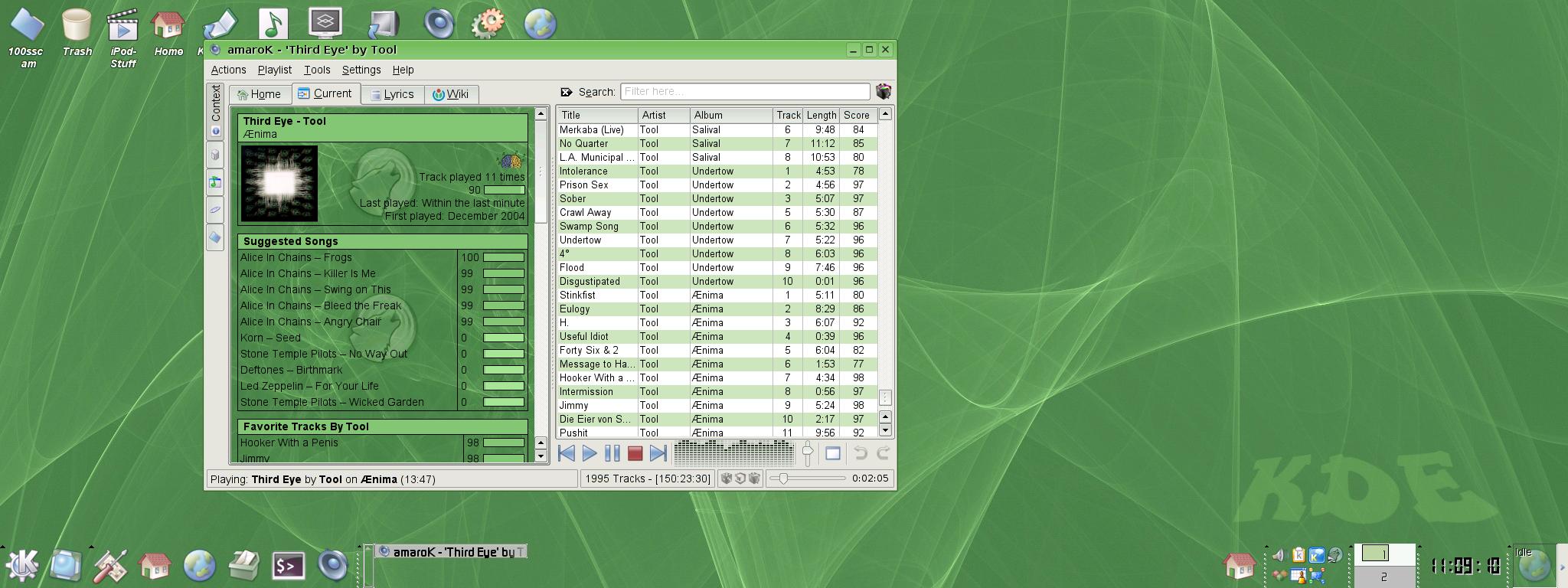
Task: Switch to the Lyrics tab
Action: pos(392,94)
